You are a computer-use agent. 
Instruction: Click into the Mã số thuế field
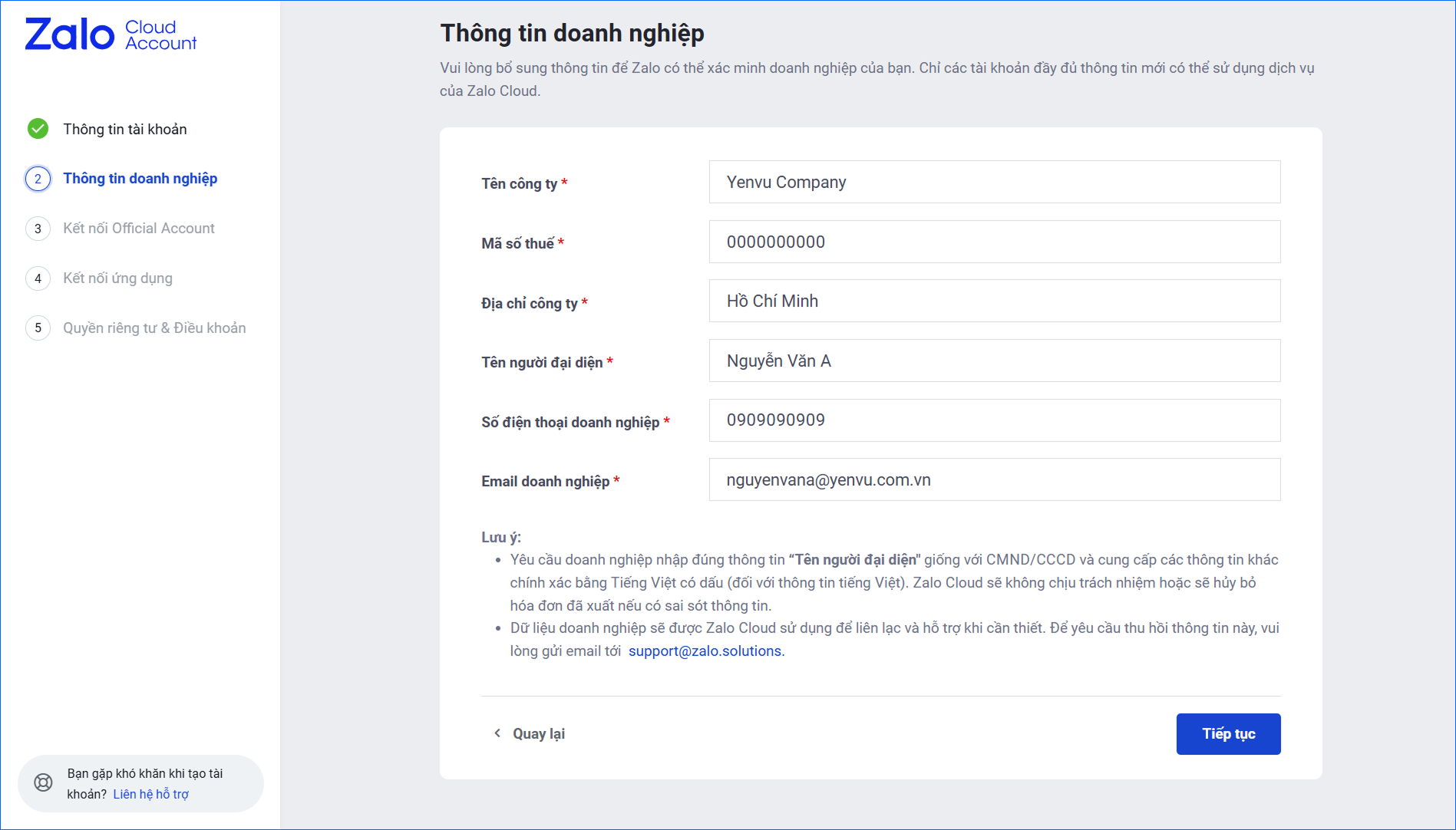click(x=994, y=242)
